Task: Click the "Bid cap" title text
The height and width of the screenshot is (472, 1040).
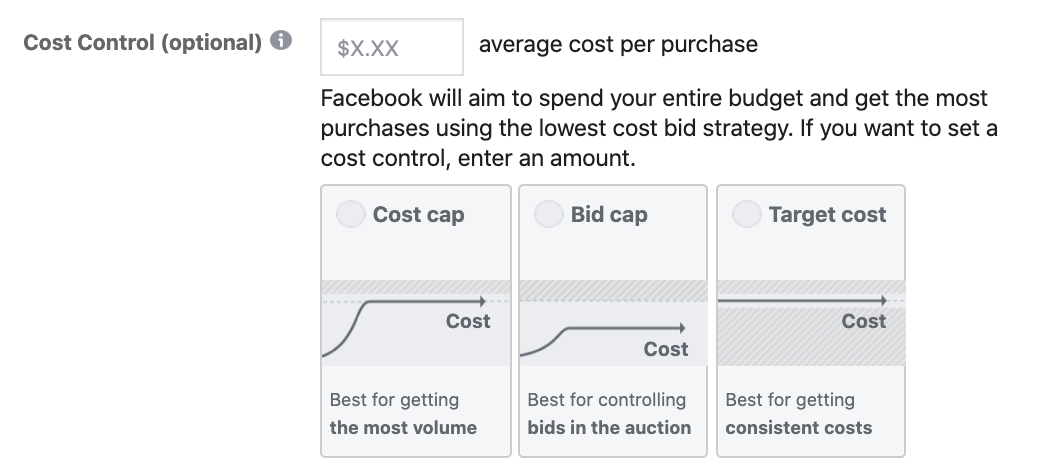Action: [x=609, y=214]
